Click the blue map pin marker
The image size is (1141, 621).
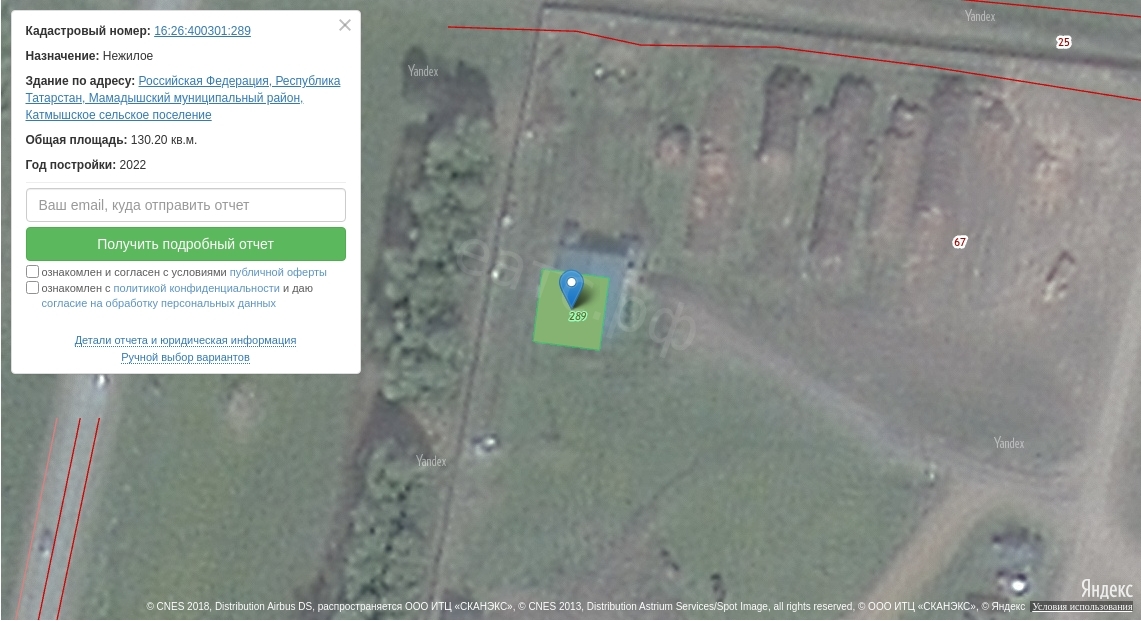point(571,288)
